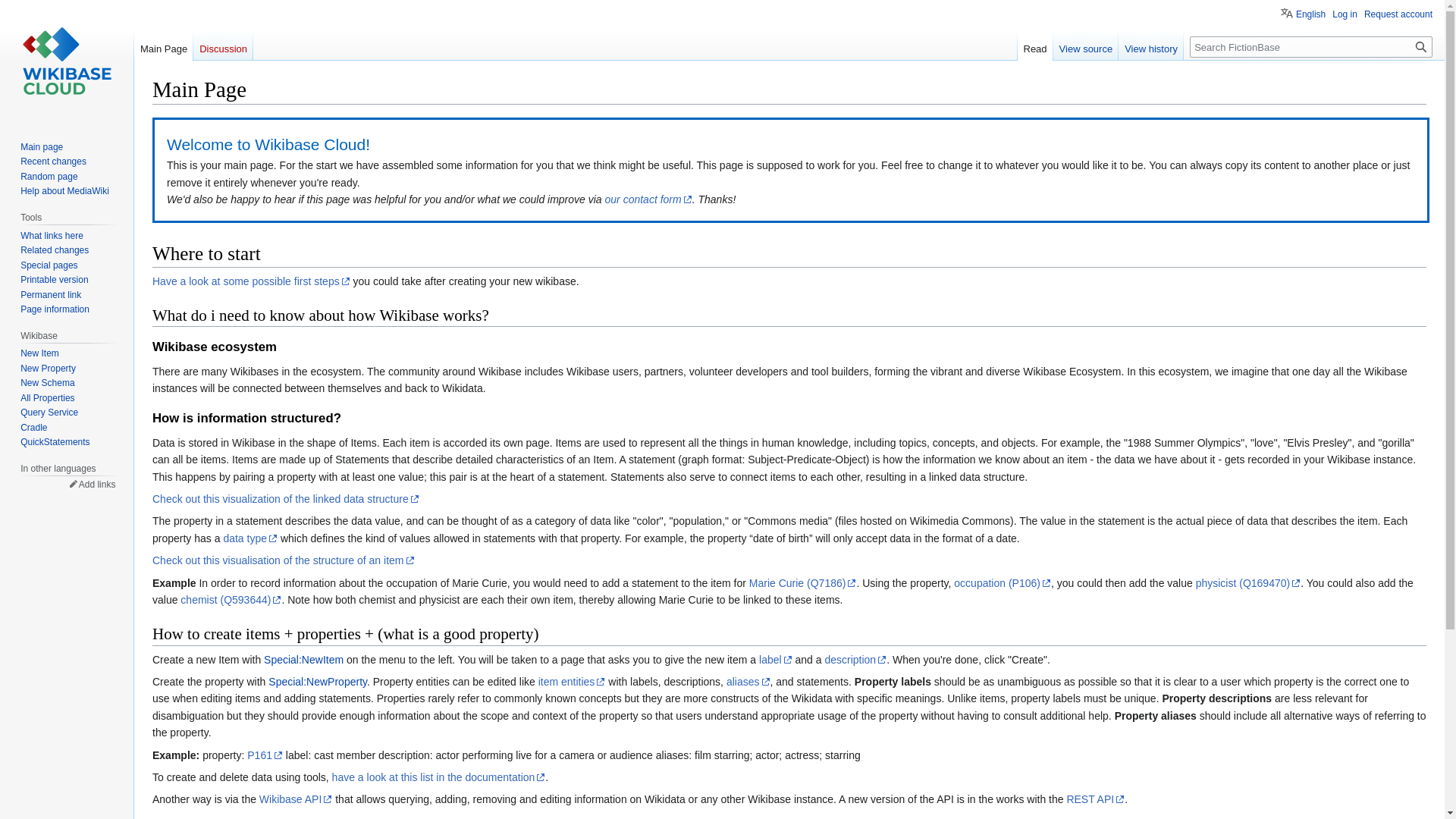Viewport: 1456px width, 819px height.
Task: Click the Add links pencil item
Action: point(93,485)
